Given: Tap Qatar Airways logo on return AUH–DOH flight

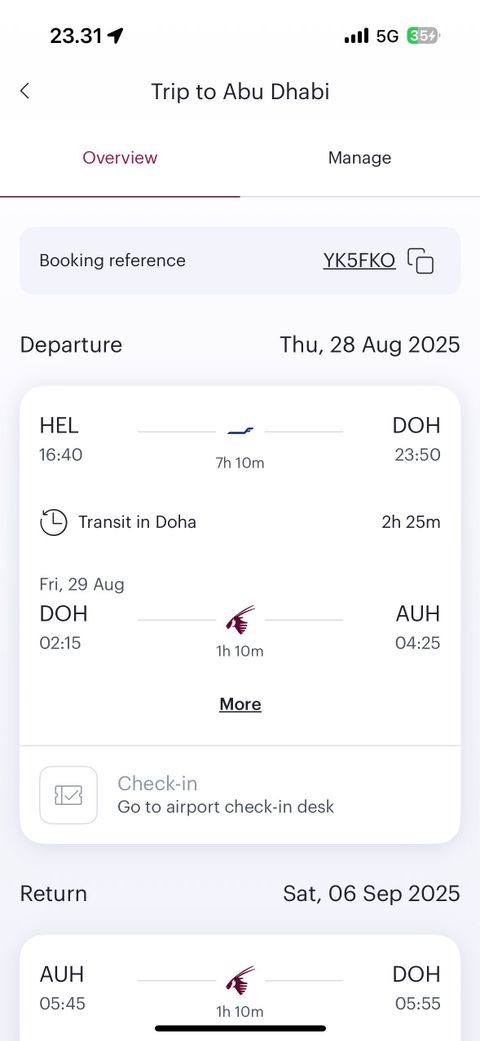Looking at the screenshot, I should click(x=240, y=980).
